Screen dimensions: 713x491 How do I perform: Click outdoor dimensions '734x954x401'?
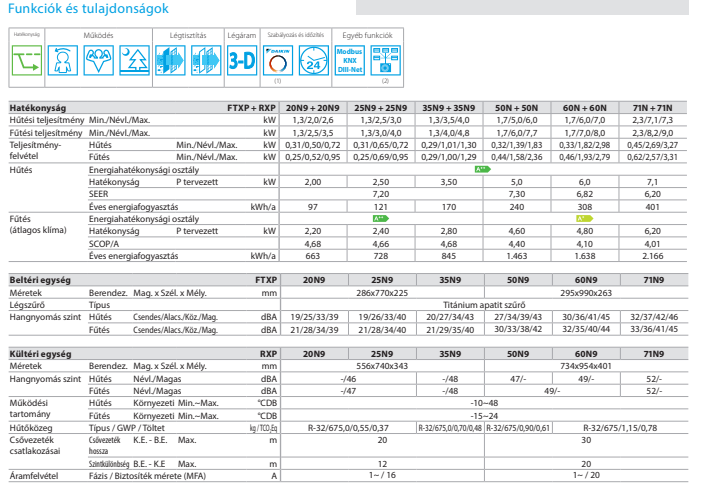point(586,366)
